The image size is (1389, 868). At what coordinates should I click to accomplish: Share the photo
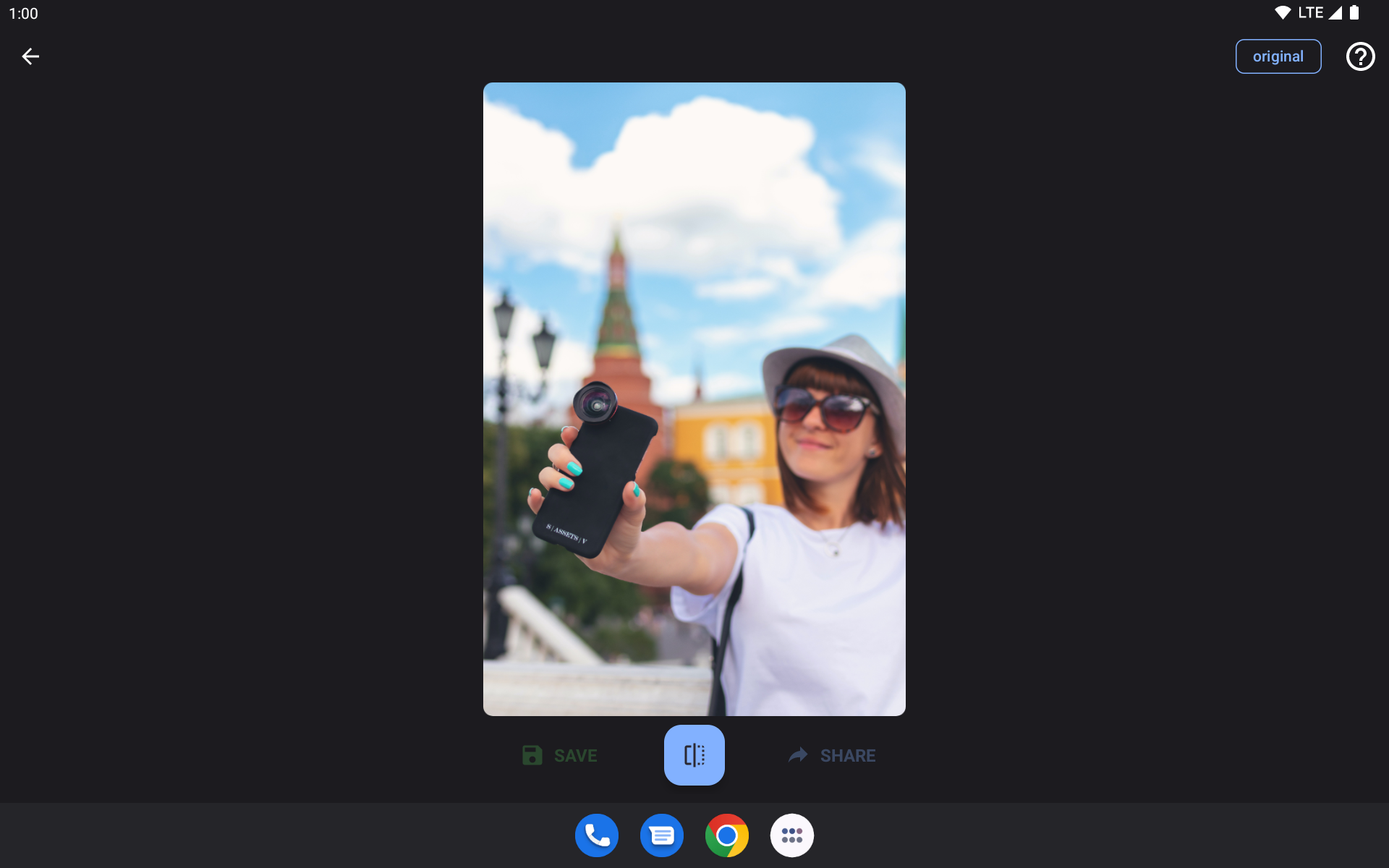pyautogui.click(x=832, y=755)
